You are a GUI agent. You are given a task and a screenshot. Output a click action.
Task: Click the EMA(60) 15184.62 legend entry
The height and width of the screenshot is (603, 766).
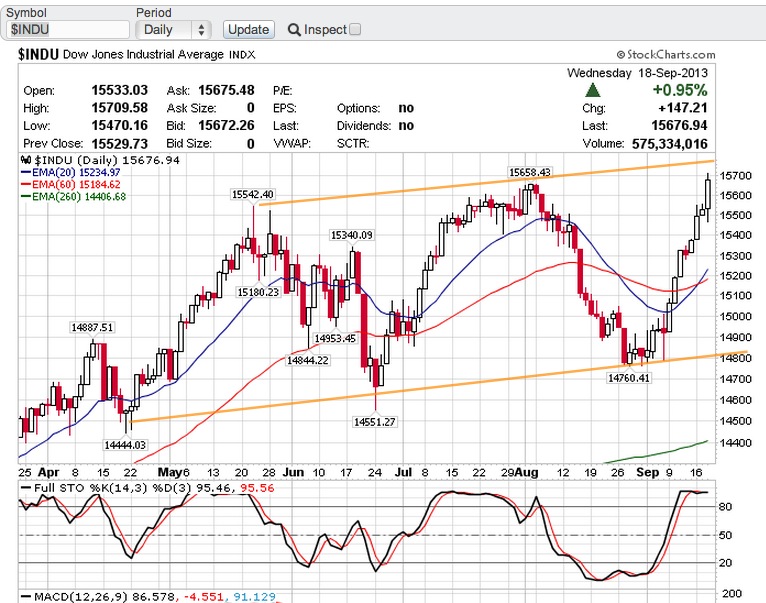pos(71,185)
